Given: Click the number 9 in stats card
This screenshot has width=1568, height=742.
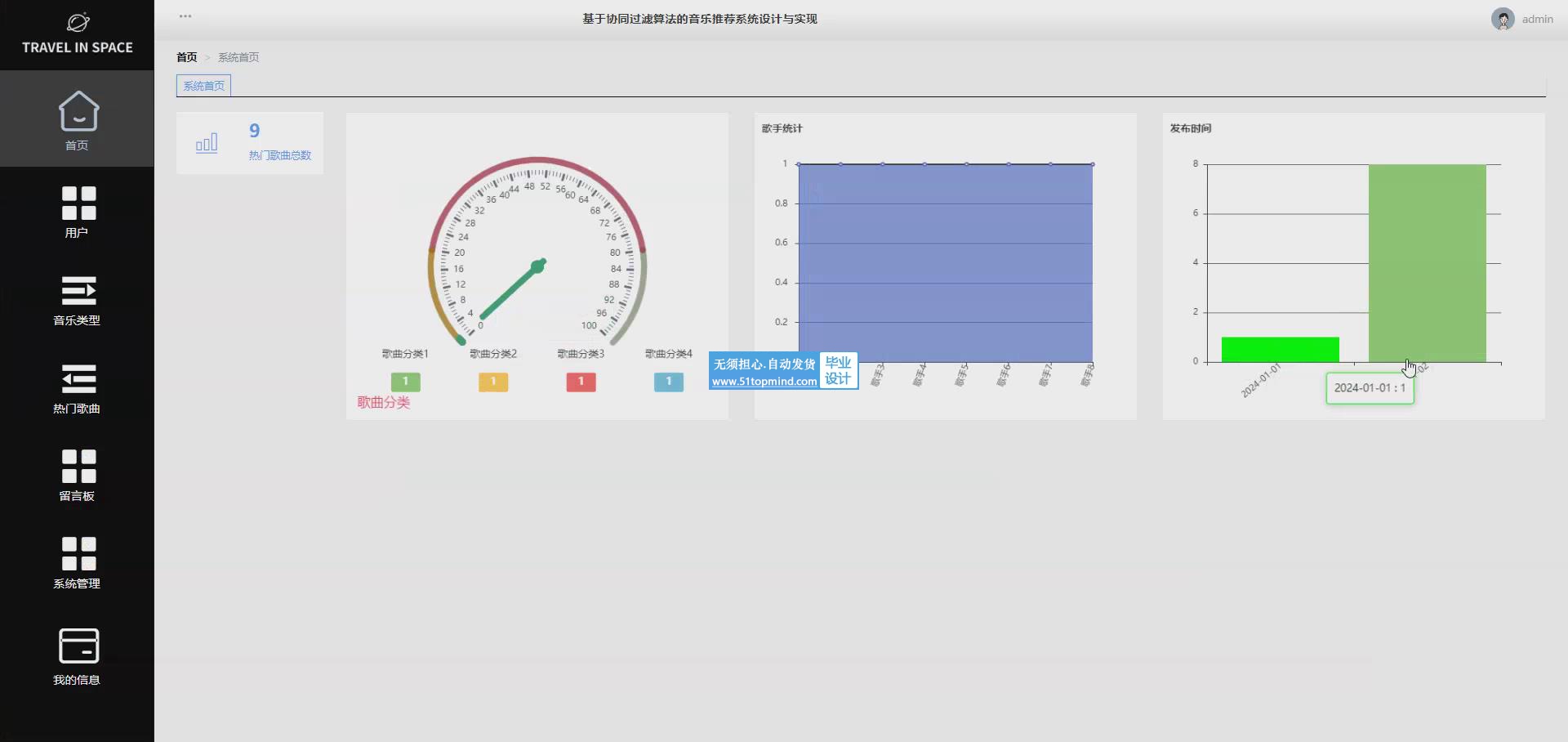Looking at the screenshot, I should (255, 131).
